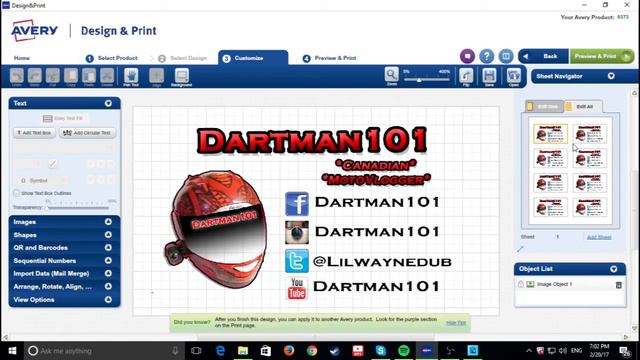
Task: Expand the View Options panel
Action: (x=108, y=300)
